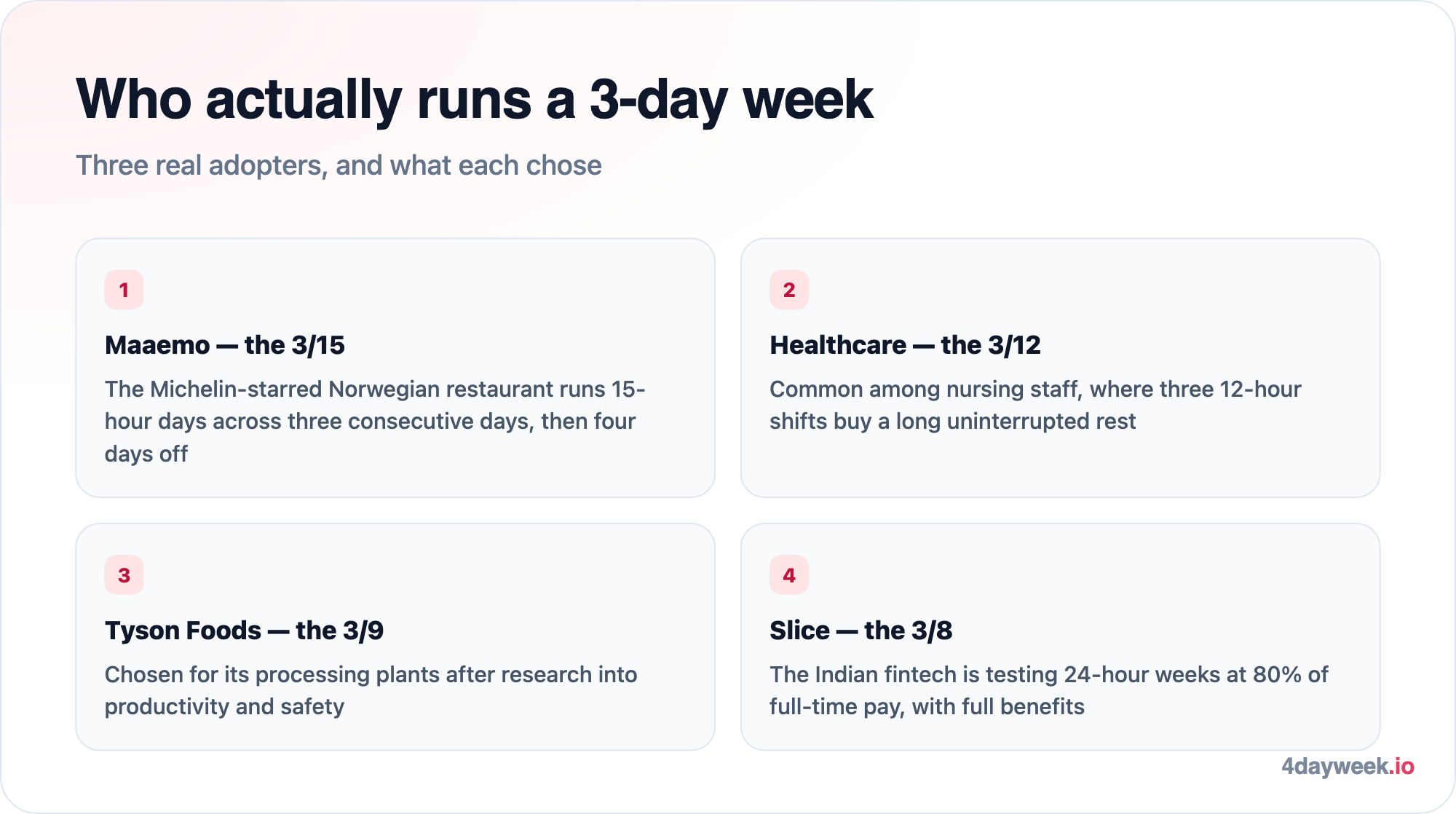Viewport: 1456px width, 814px height.
Task: Click the red '.io' part of logo
Action: (1401, 767)
